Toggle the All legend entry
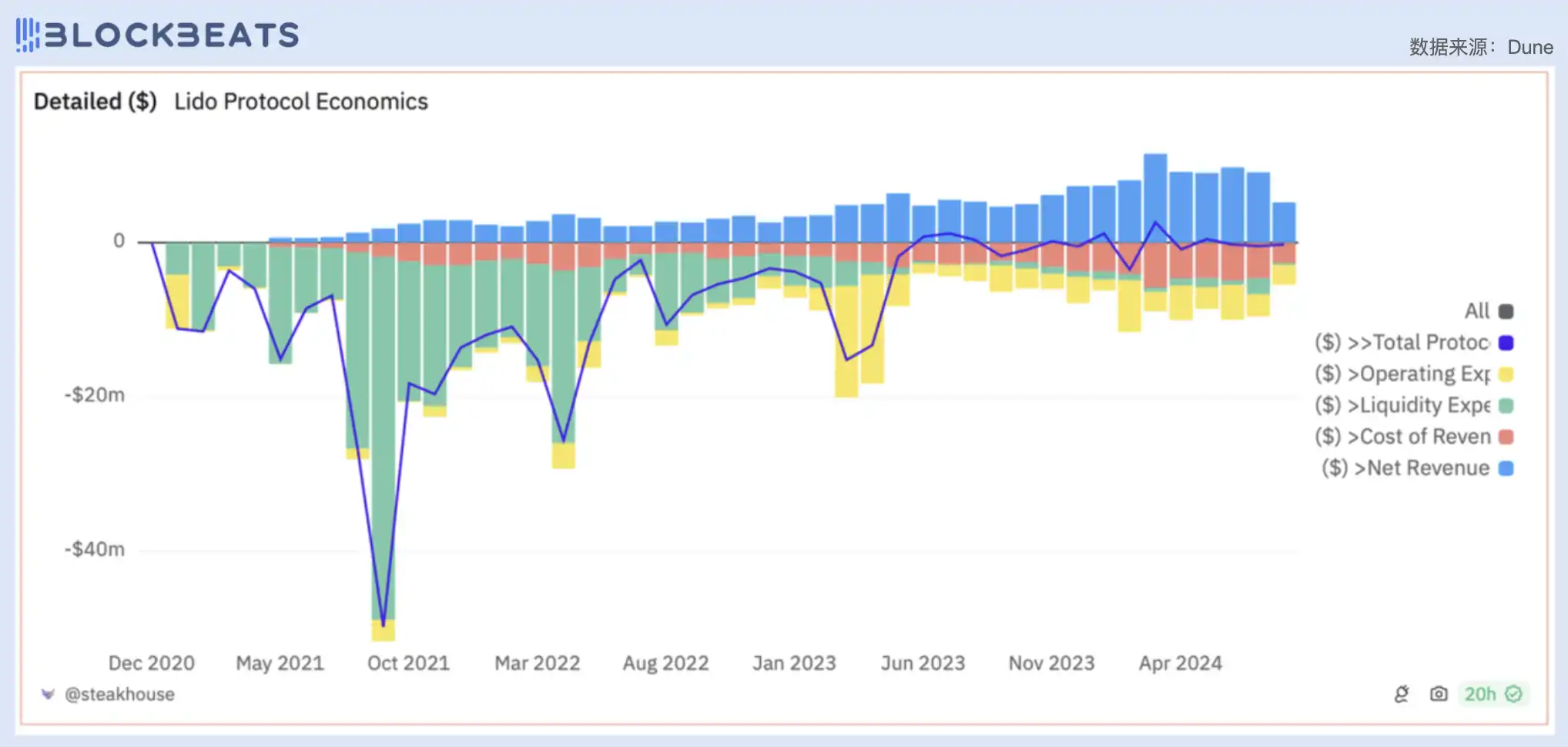This screenshot has width=1568, height=747. click(1476, 311)
